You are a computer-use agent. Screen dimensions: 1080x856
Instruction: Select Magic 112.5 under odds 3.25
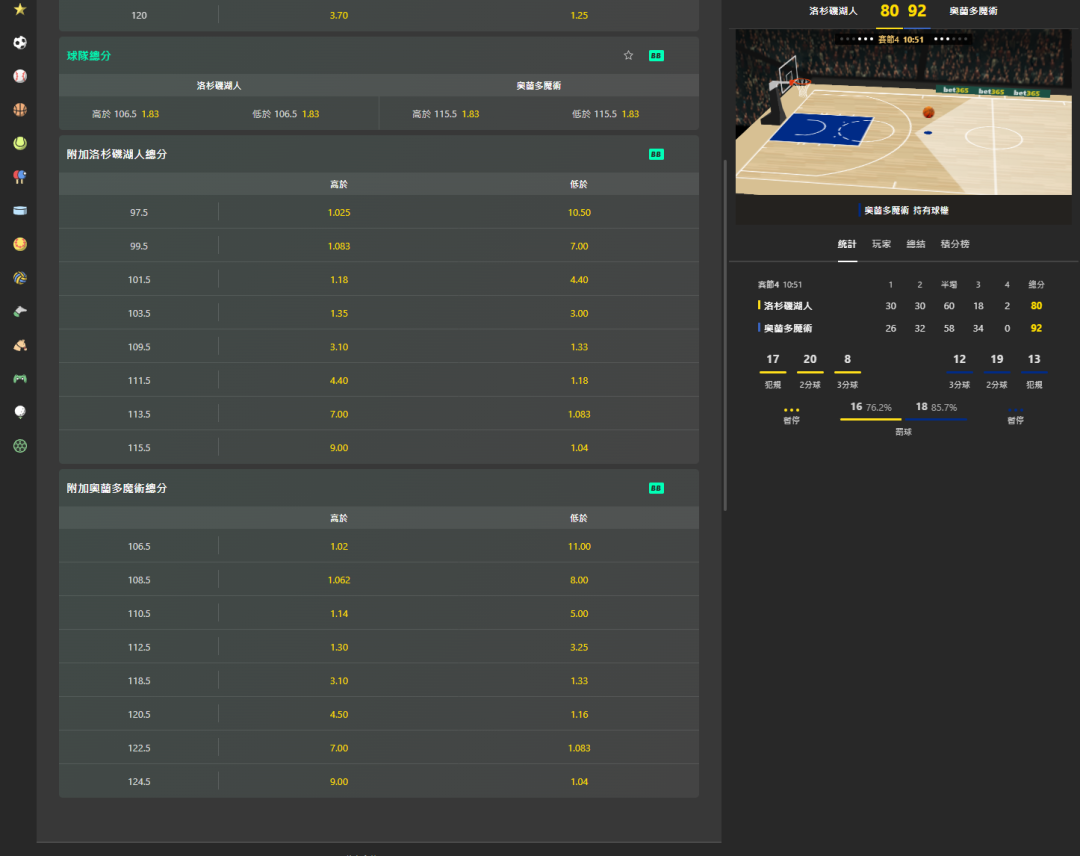coord(579,647)
